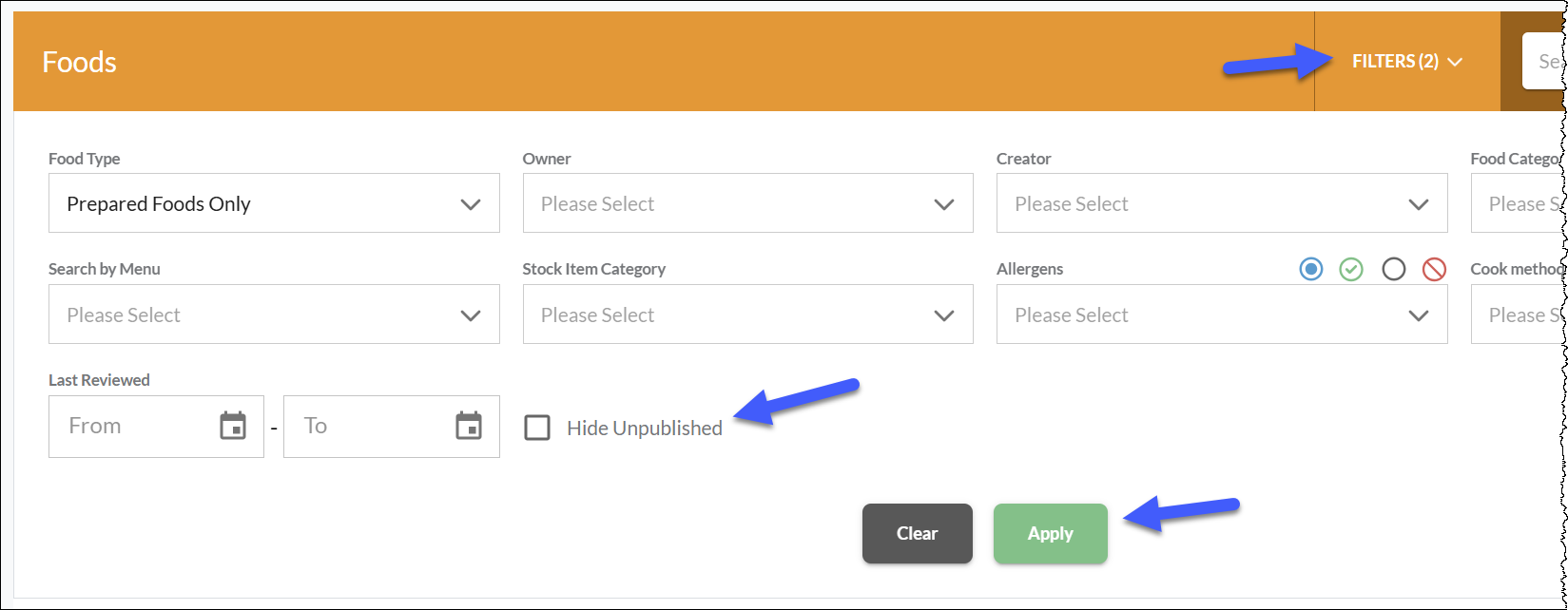1568x610 pixels.
Task: Select the green checkmark allergen option
Action: (1351, 270)
